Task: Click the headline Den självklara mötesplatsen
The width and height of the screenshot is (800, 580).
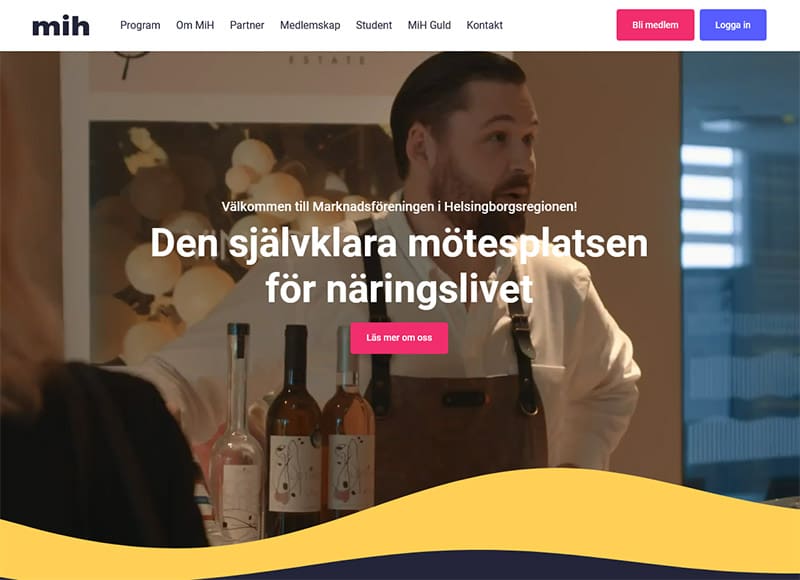Action: point(399,244)
